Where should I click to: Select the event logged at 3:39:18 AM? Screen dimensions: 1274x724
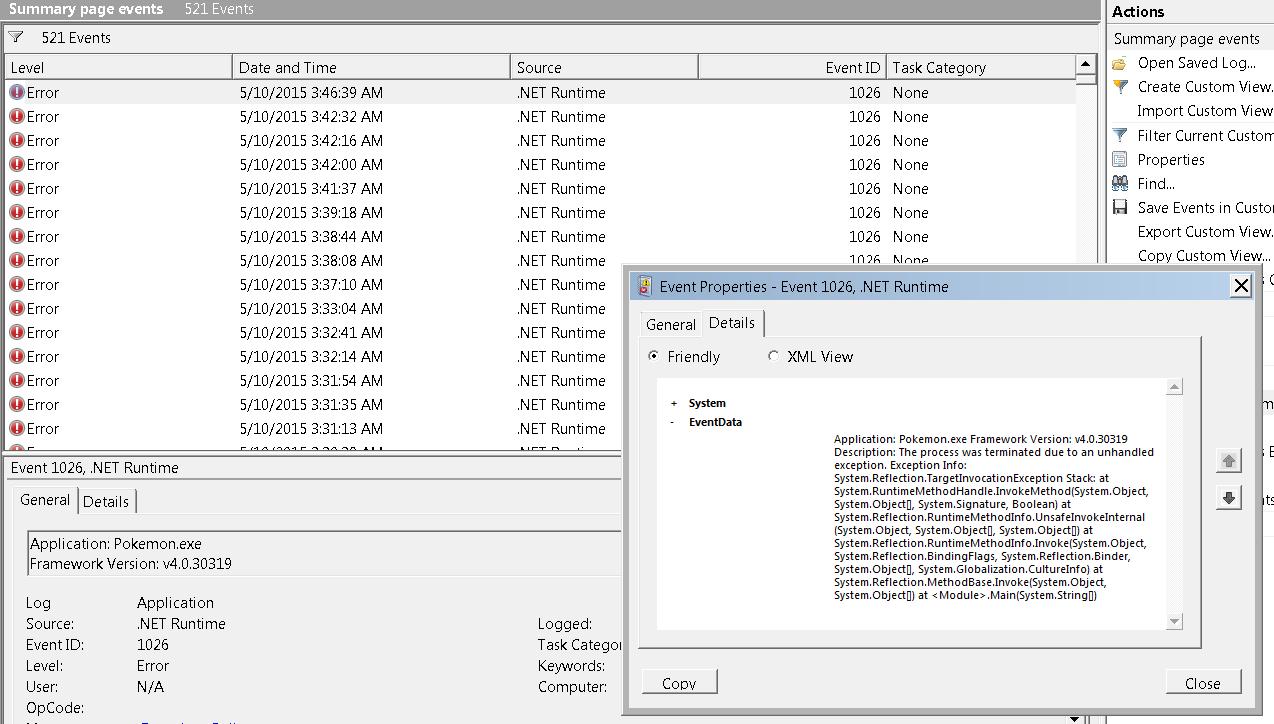tap(540, 212)
